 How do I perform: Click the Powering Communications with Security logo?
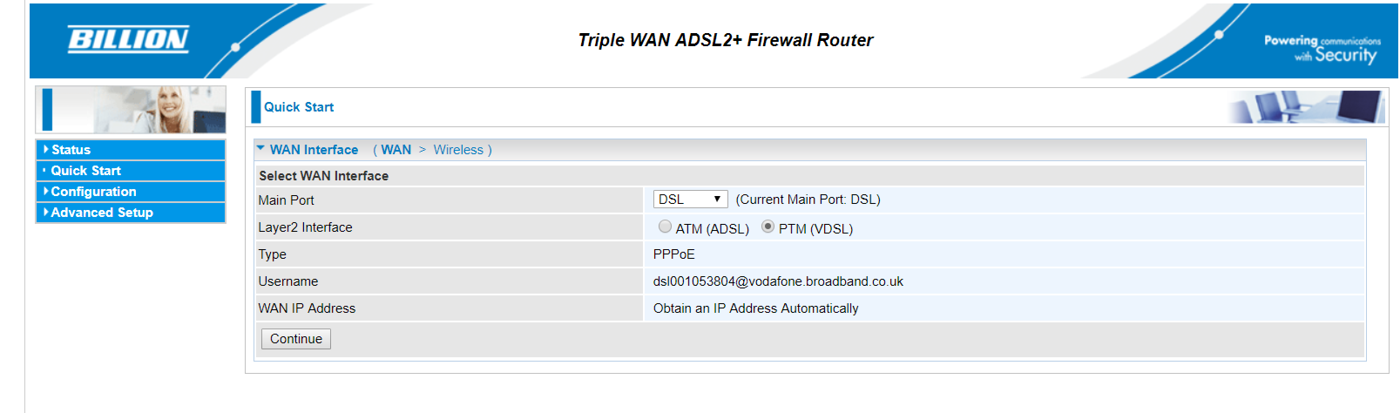[x=1321, y=48]
